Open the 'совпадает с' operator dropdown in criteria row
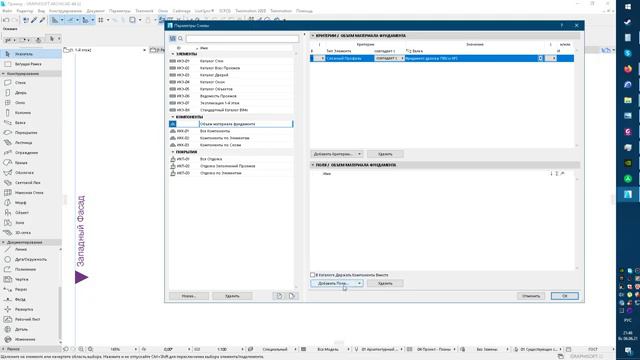This screenshot has width=640, height=360. click(389, 58)
